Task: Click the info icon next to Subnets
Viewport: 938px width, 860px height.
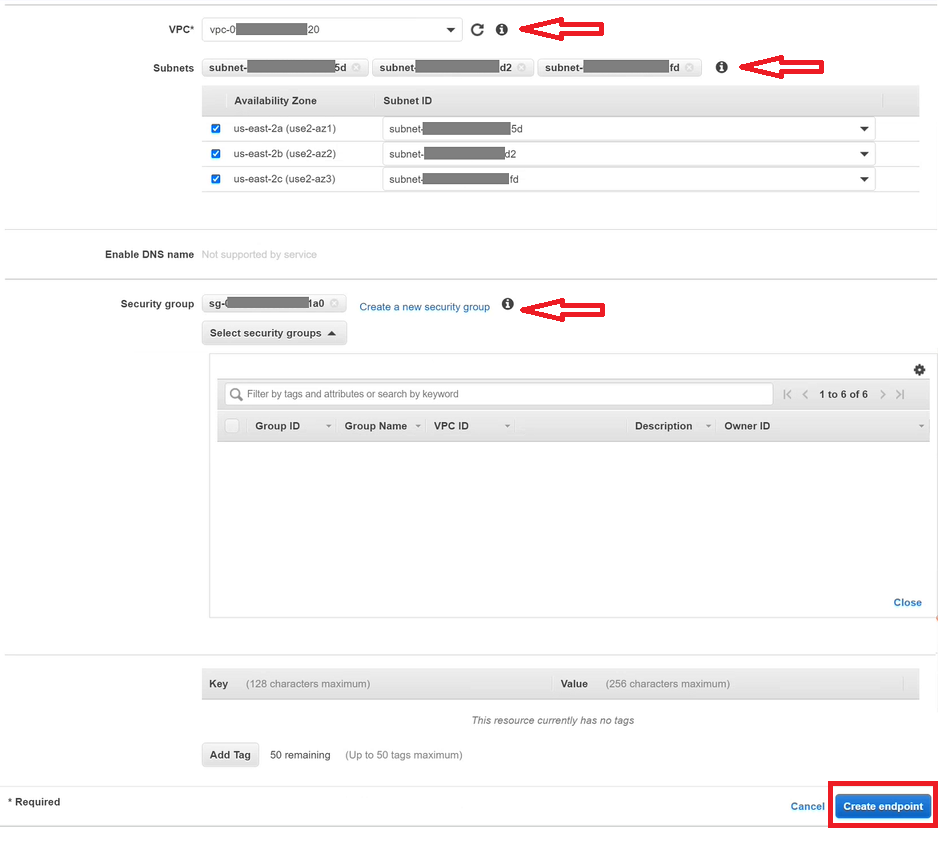Action: [722, 66]
